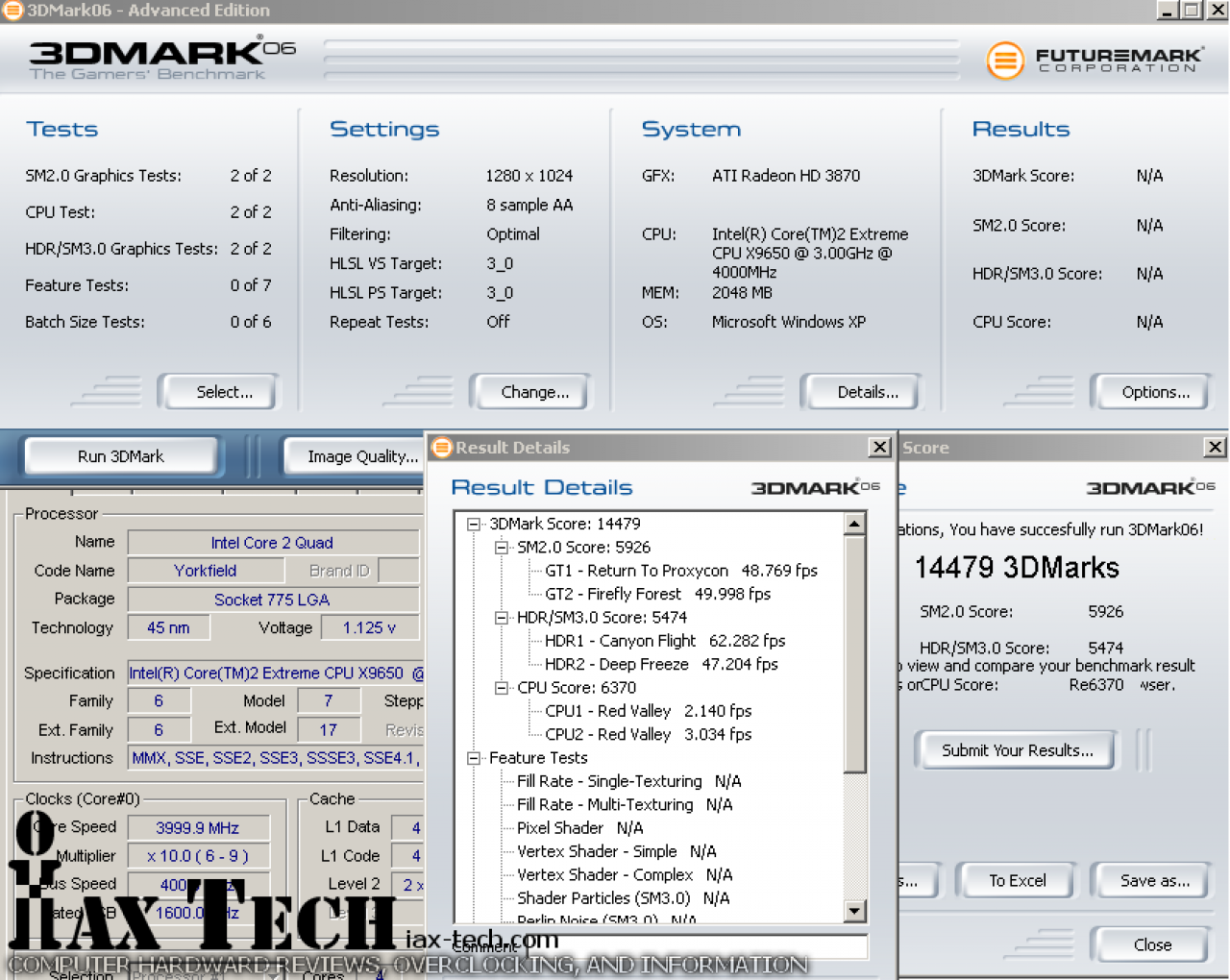Select HDR1 - Canyon Flight row
The image size is (1230, 980).
point(664,641)
